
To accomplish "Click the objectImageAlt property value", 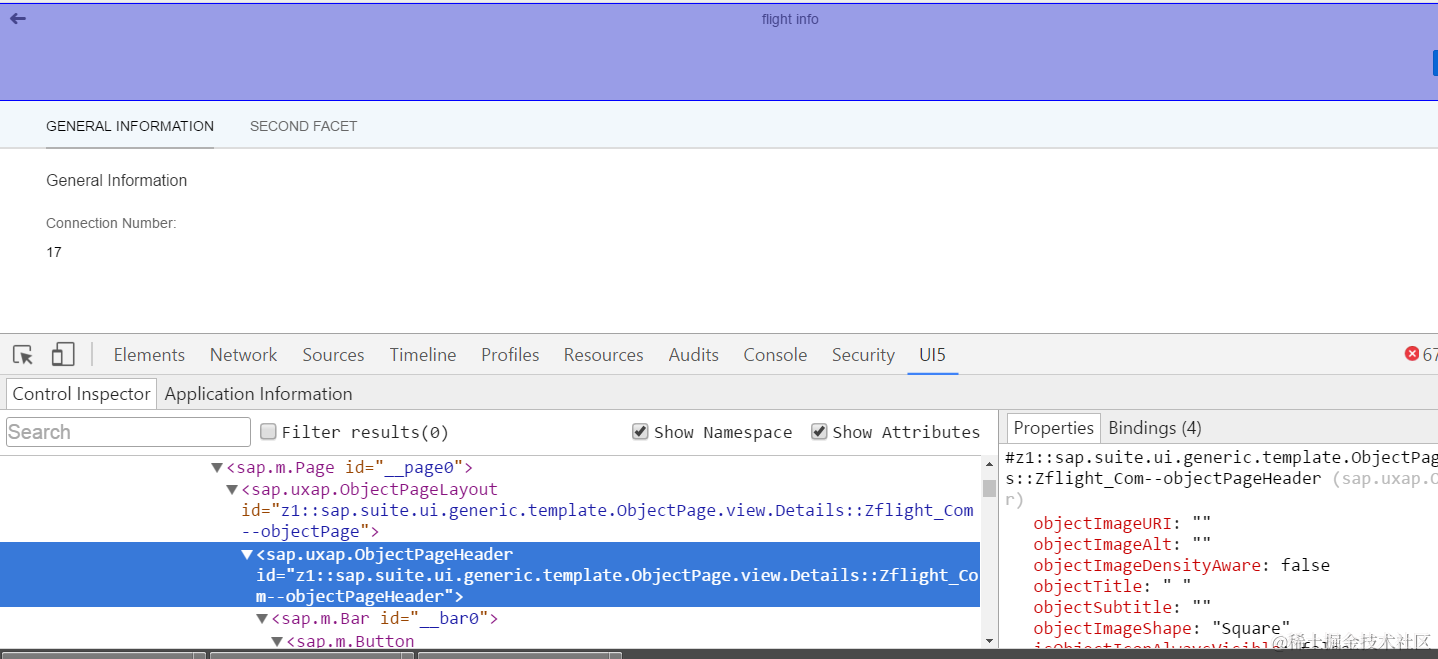I will [1202, 544].
